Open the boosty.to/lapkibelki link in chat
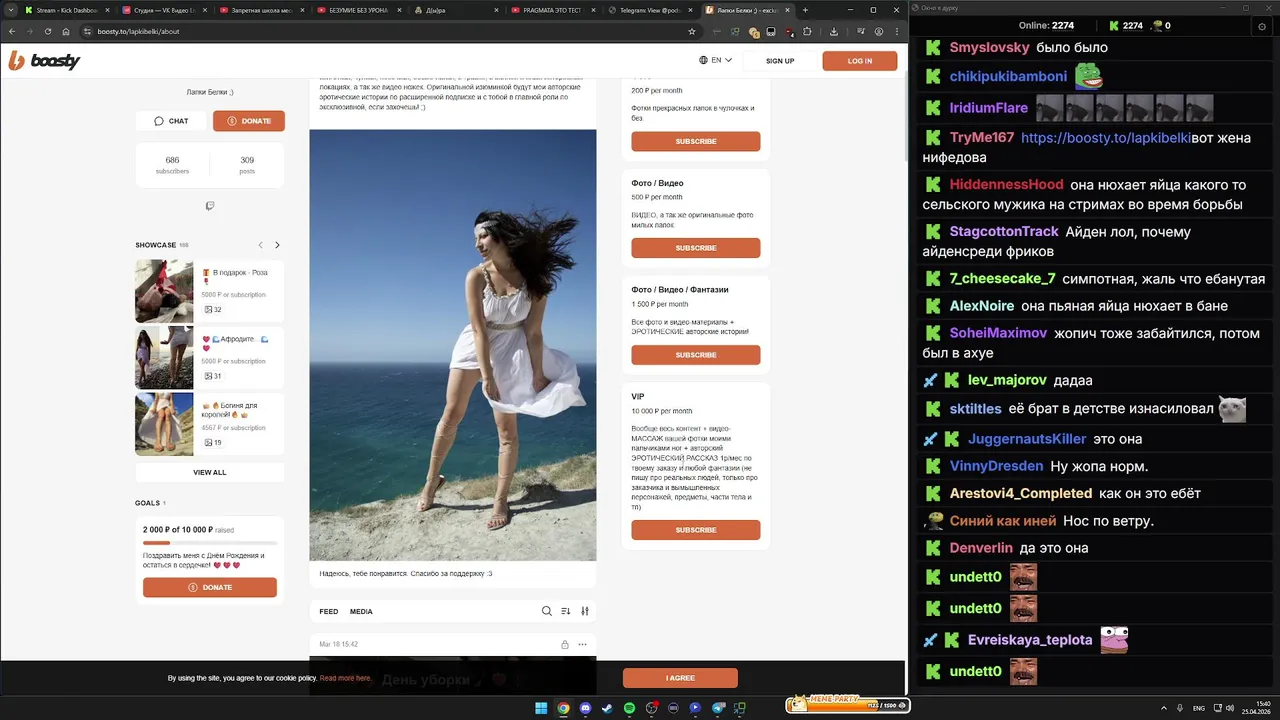The height and width of the screenshot is (720, 1280). pos(1105,138)
